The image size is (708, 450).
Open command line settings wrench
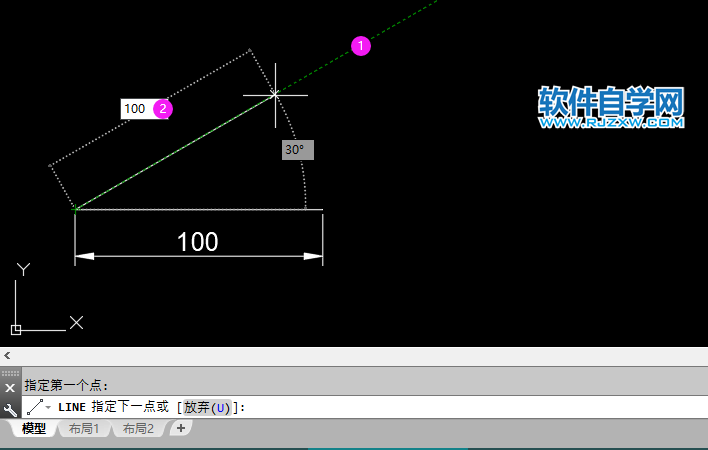(10, 409)
